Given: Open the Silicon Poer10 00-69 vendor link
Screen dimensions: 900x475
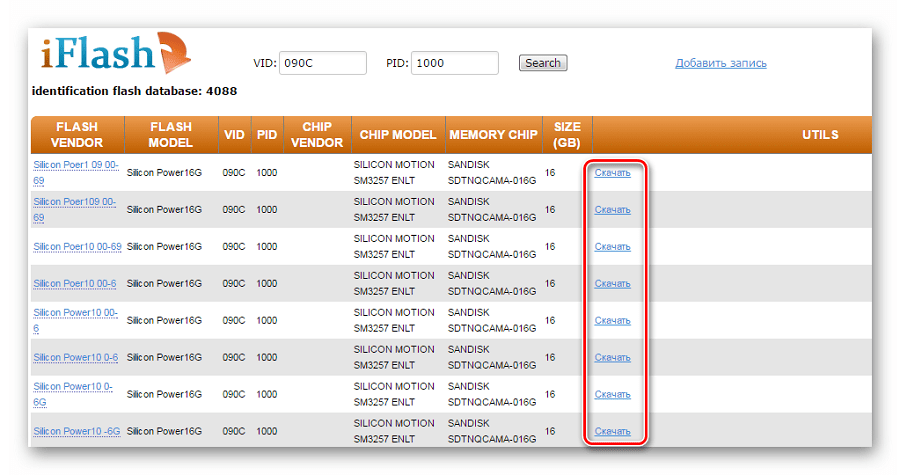Looking at the screenshot, I should point(77,246).
